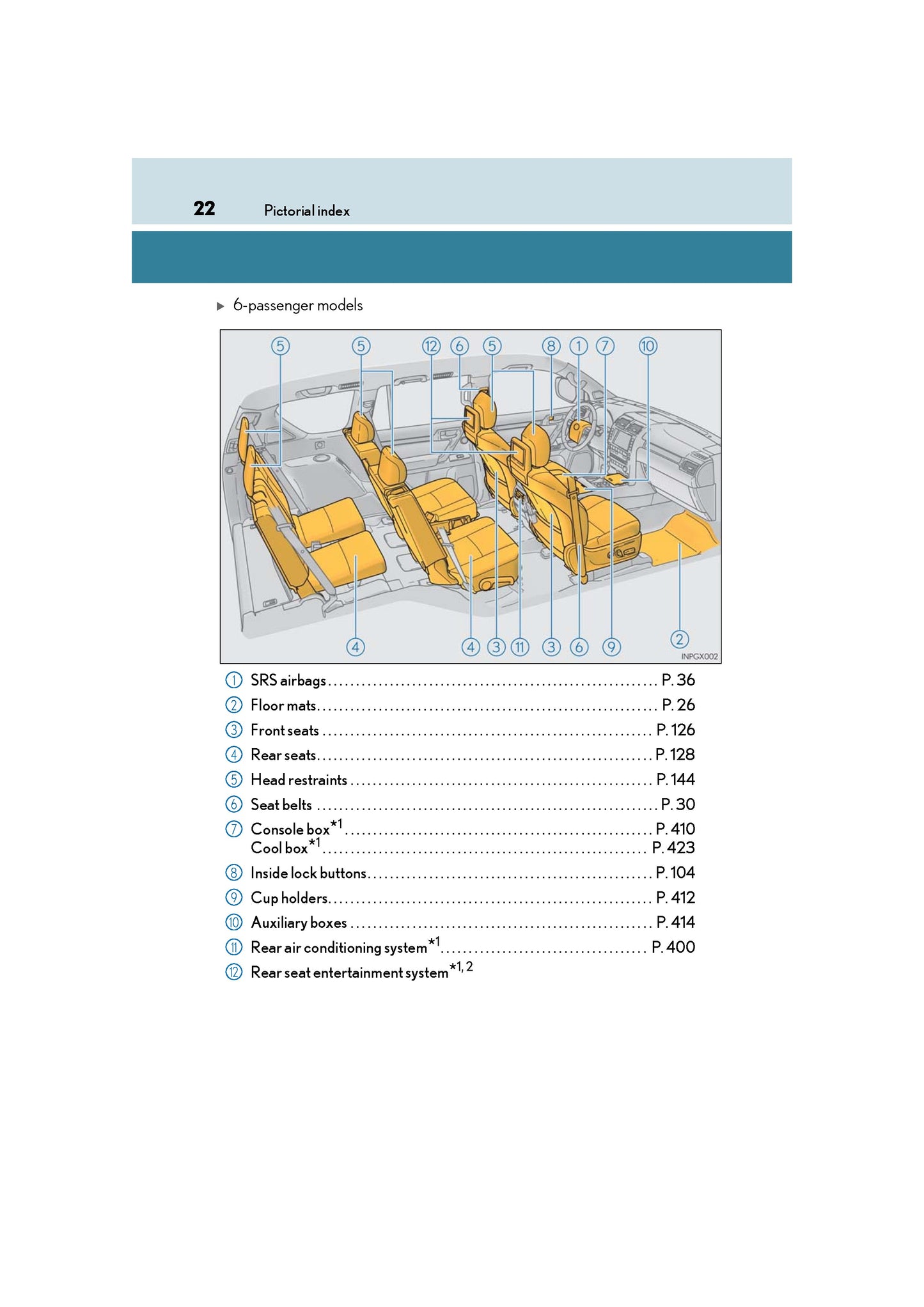Open the Floor mats page 26 reference
Viewport: 924px width, 1307px height.
pyautogui.click(x=678, y=705)
